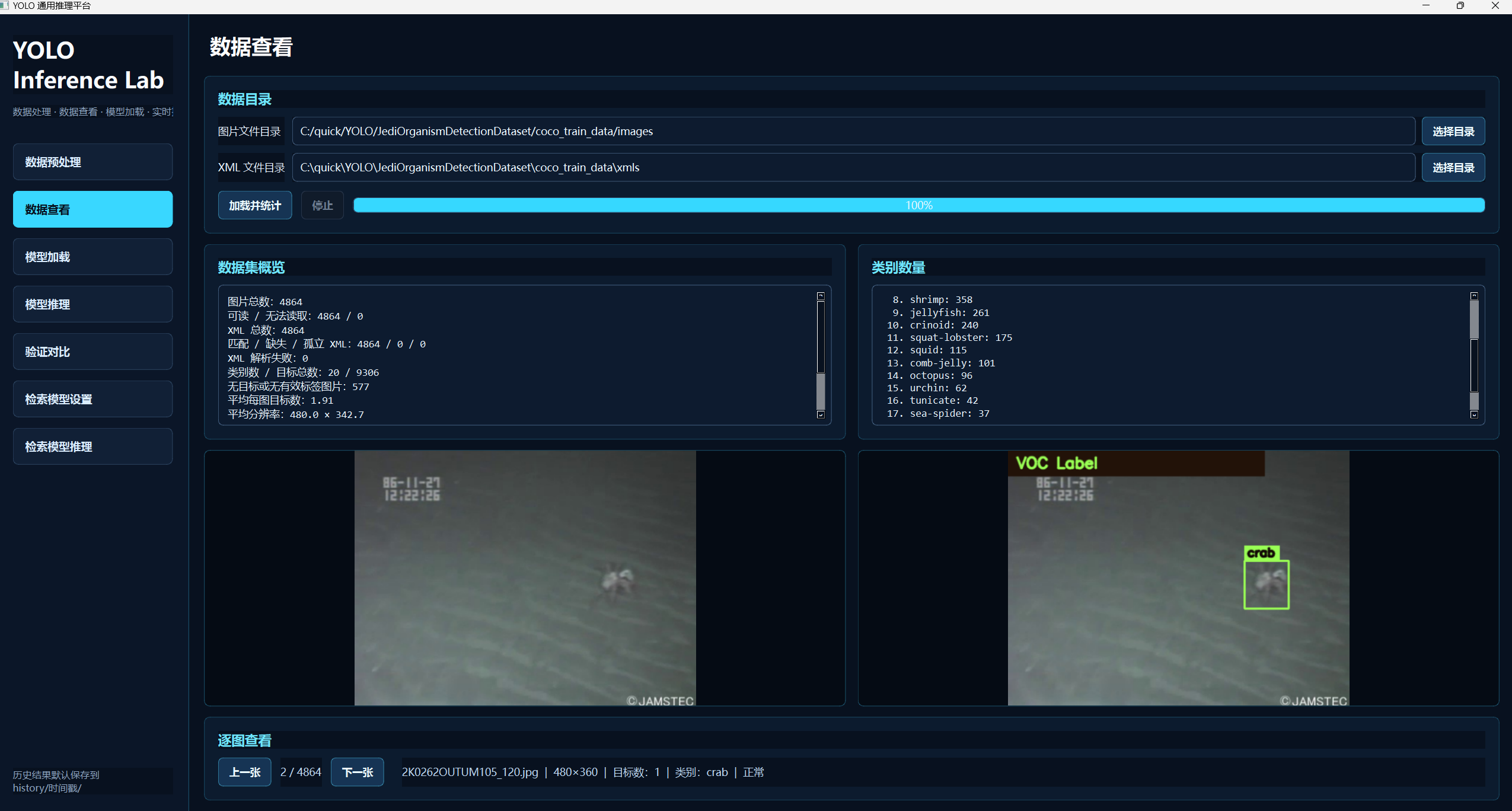Click the crab bounding box label
This screenshot has width=1512, height=811.
(1261, 553)
